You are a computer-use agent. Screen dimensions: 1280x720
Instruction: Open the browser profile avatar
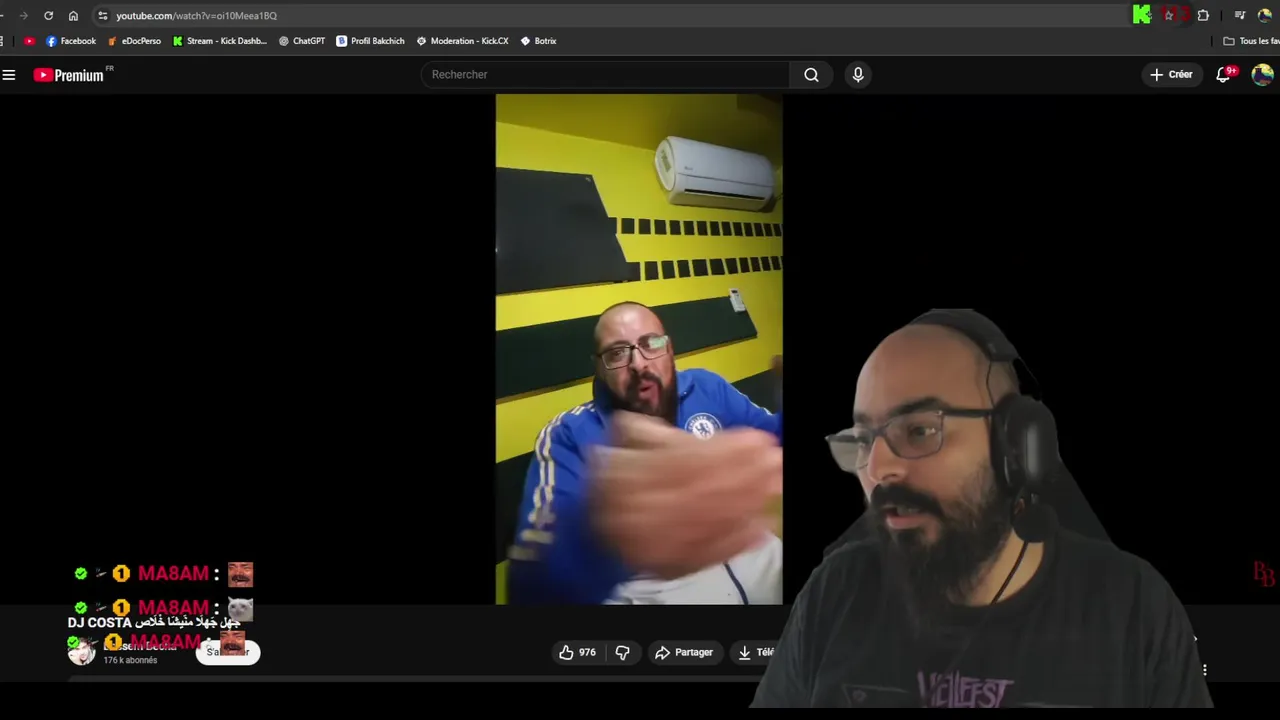coord(1265,15)
